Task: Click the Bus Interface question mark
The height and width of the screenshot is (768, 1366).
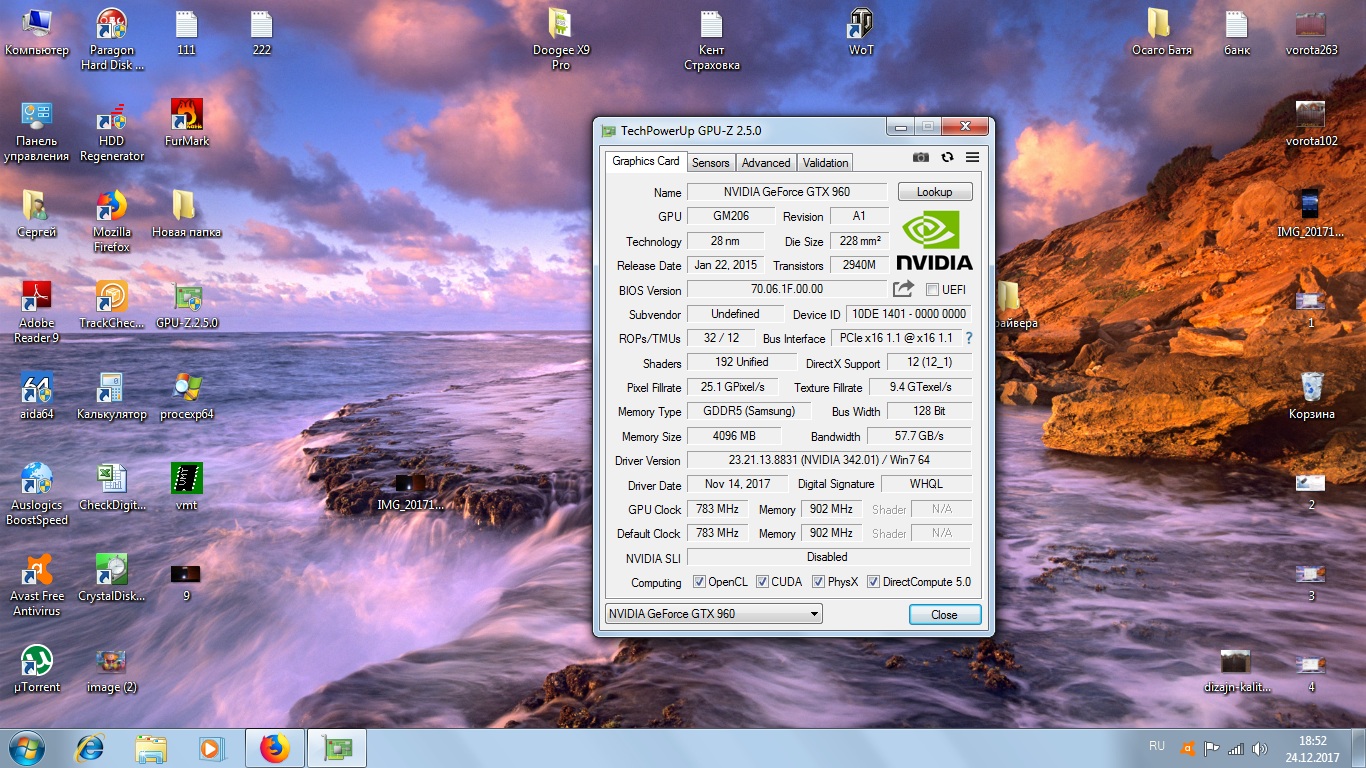Action: [968, 338]
